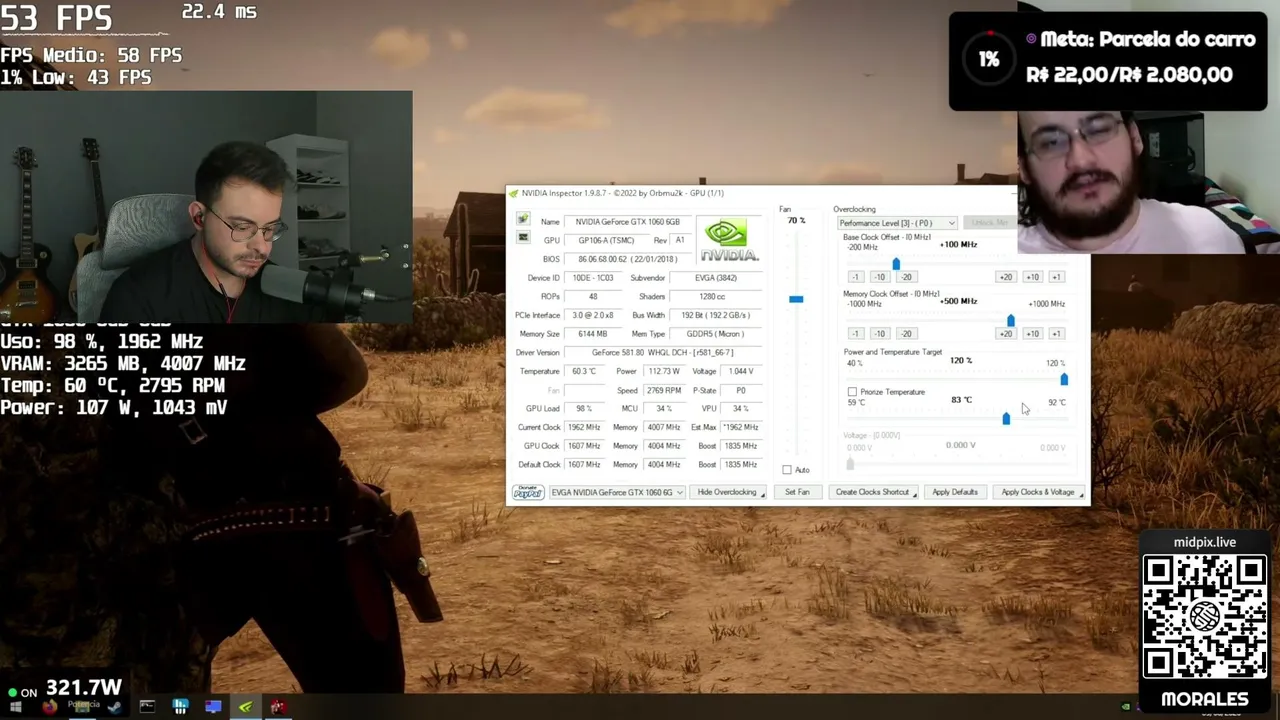1280x720 pixels.
Task: Open the monitor display app in taskbar
Action: point(213,708)
